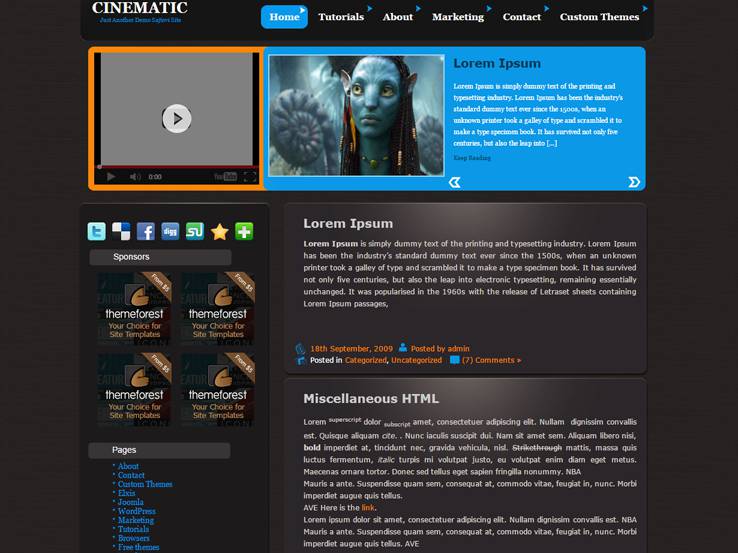Mute the video with speaker icon
738x553 pixels.
135,176
